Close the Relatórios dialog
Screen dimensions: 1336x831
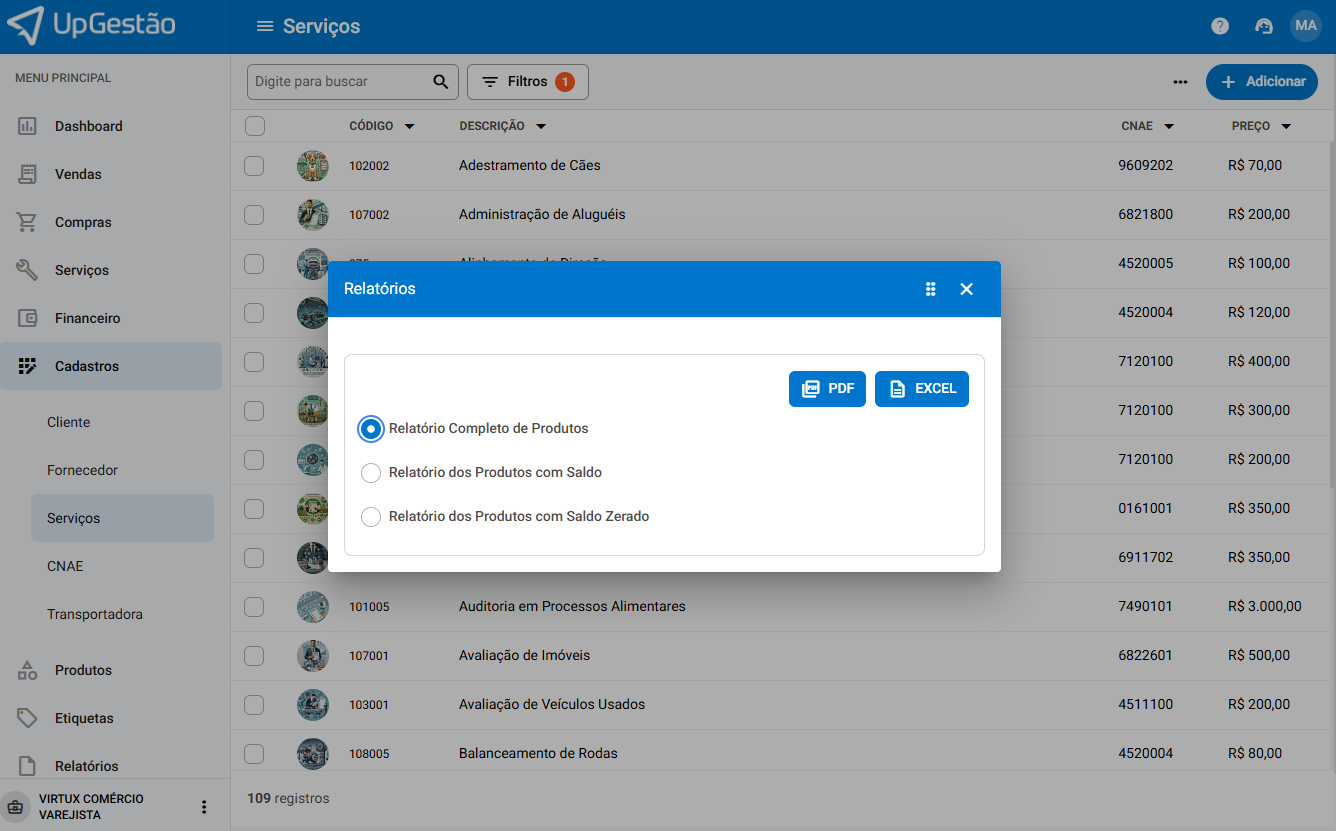[966, 289]
